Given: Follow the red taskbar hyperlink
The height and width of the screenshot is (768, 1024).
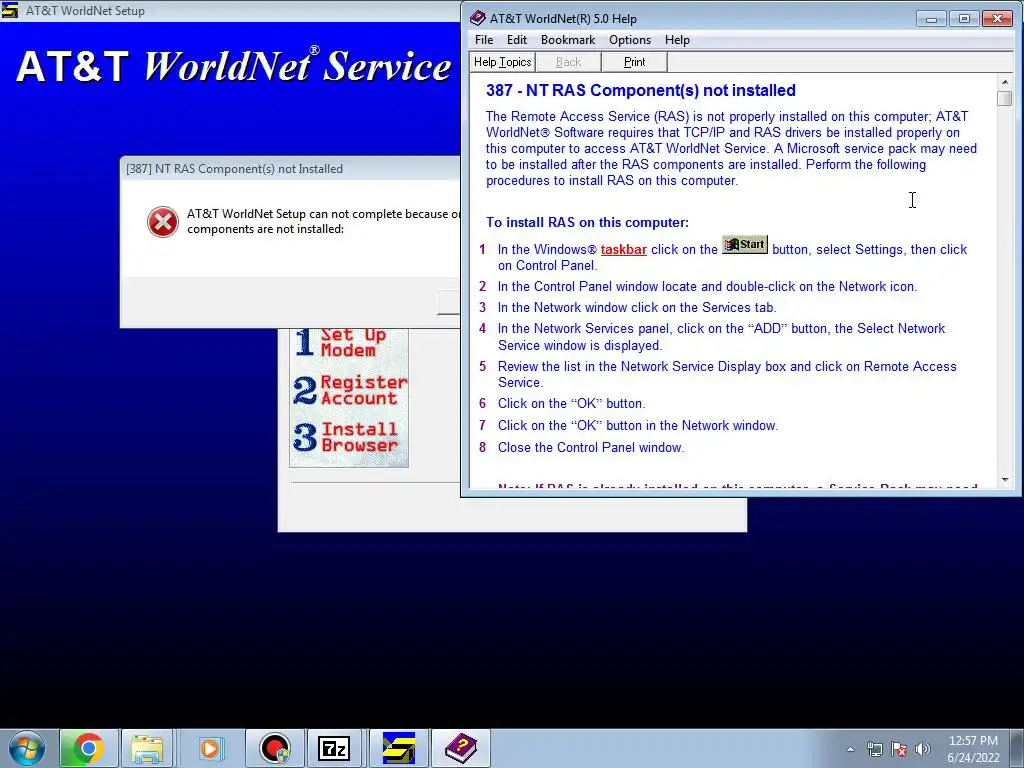Looking at the screenshot, I should [x=624, y=249].
